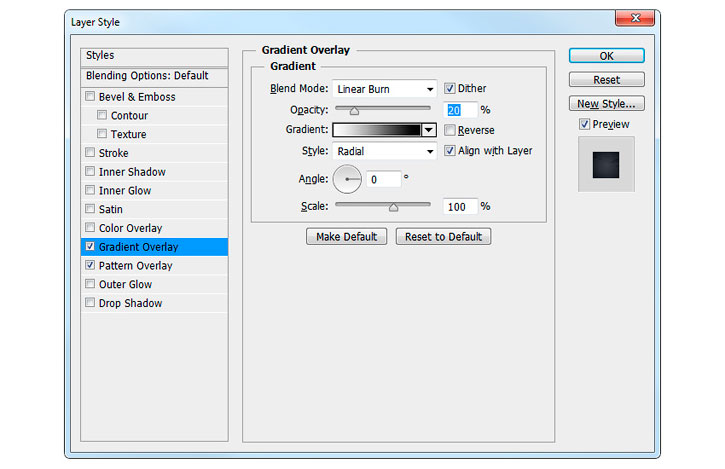Select the Styles list entry
Screen dimensions: 725x469
tap(154, 56)
